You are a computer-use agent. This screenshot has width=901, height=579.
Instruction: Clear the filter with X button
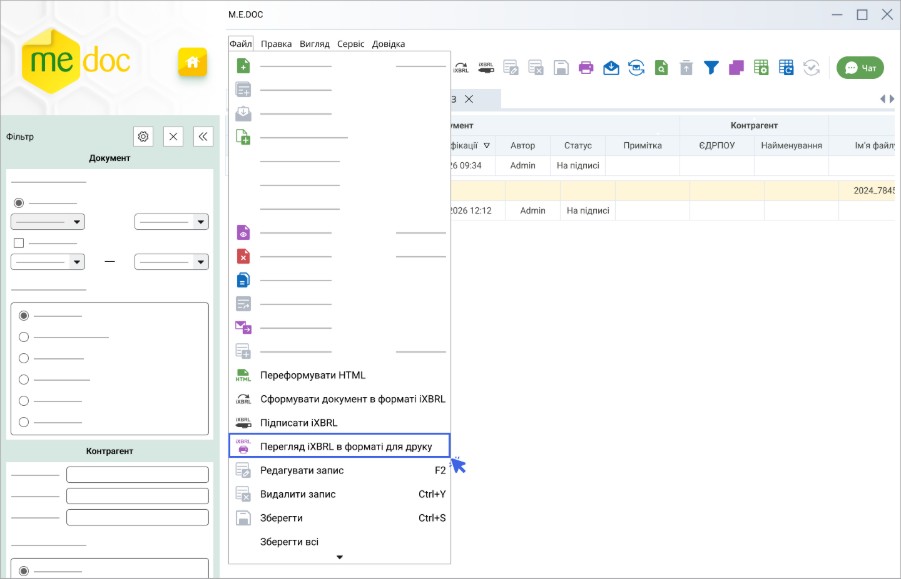(x=173, y=137)
